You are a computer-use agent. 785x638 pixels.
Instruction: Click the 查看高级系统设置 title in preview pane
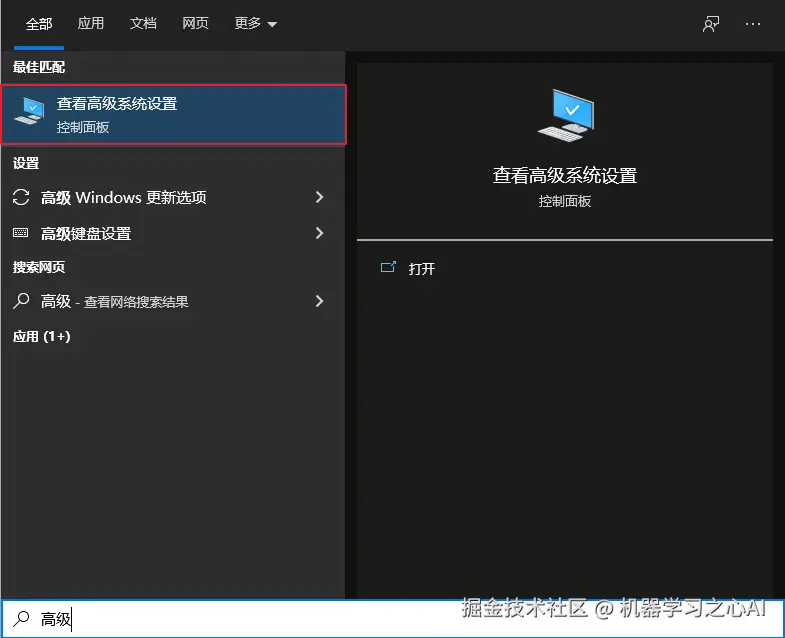tap(565, 175)
